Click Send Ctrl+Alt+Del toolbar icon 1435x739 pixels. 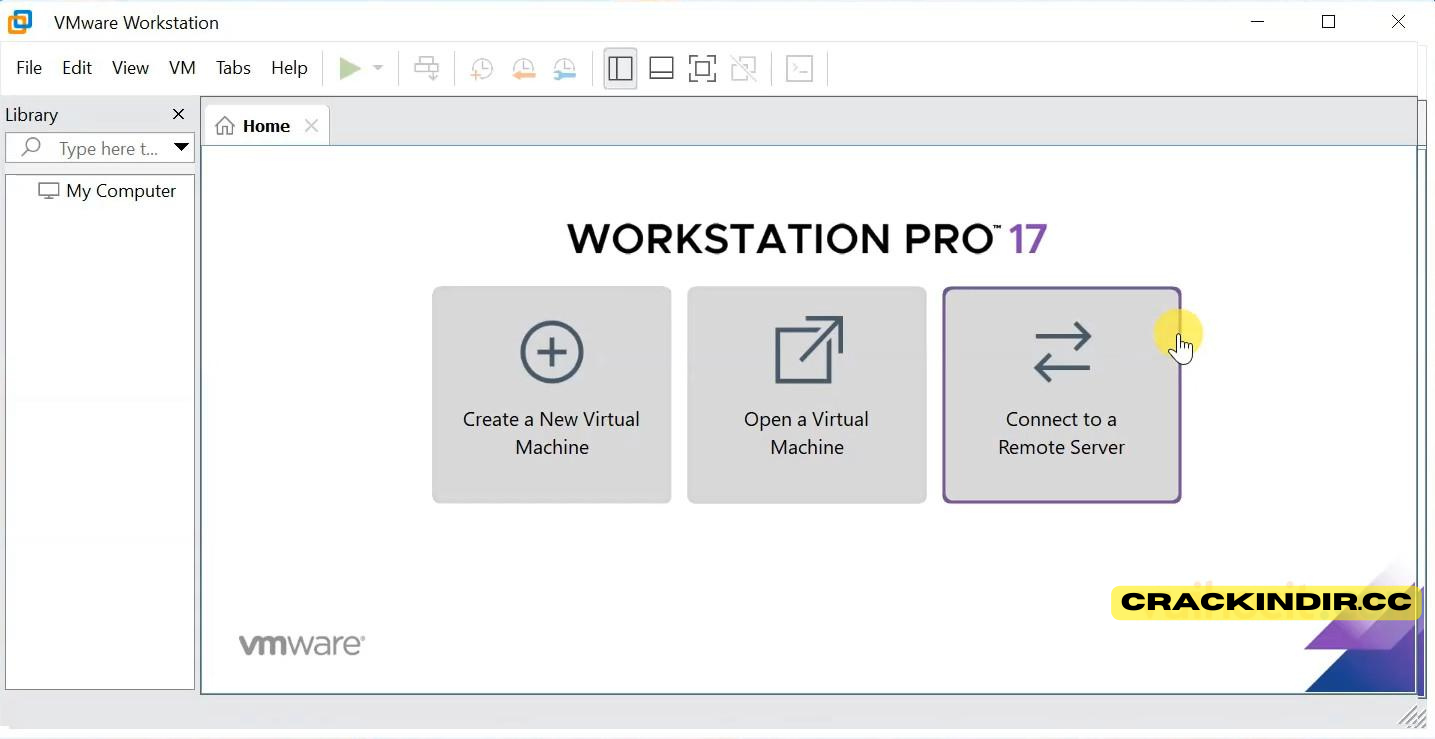coord(427,68)
